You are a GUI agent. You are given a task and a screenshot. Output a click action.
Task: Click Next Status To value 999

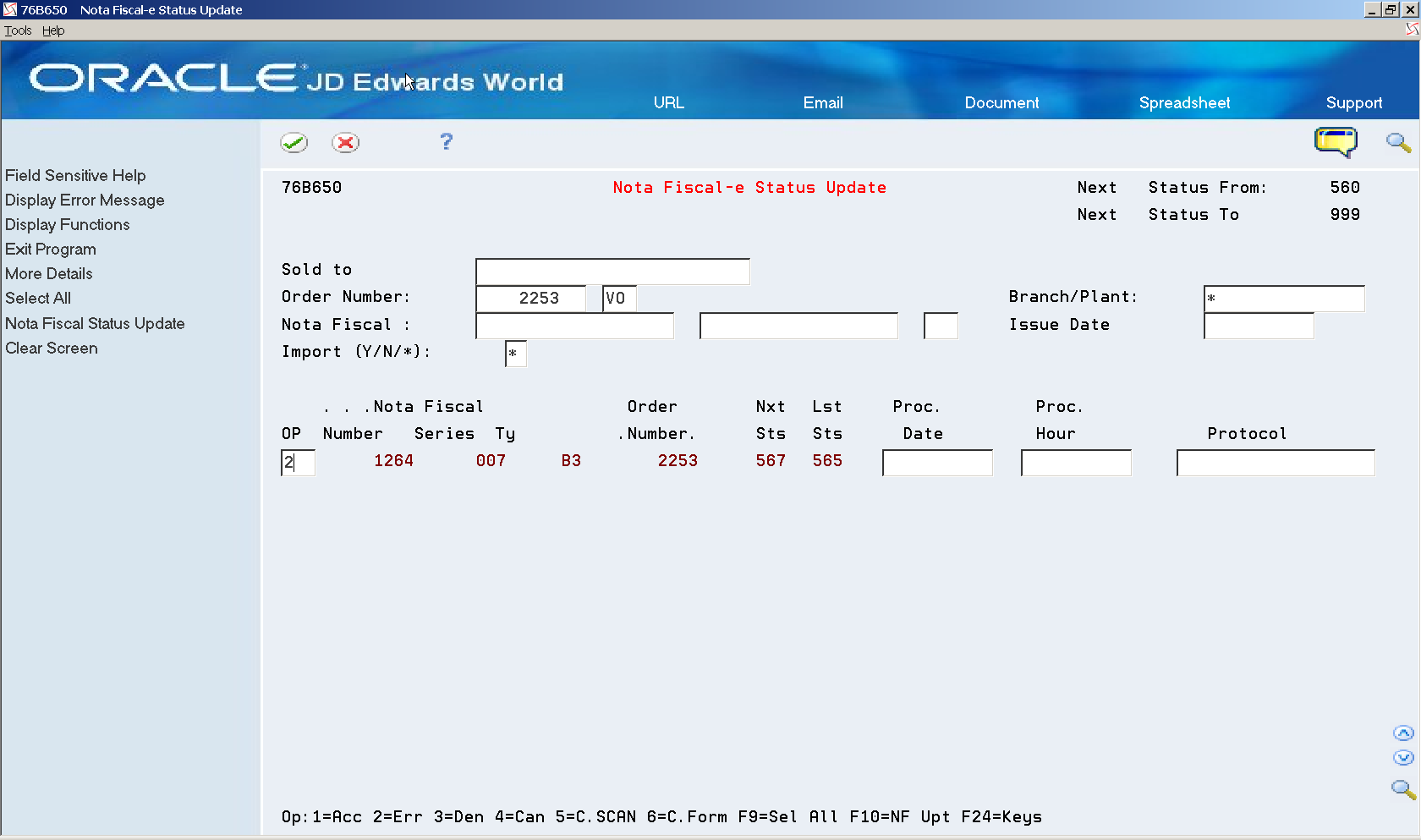pos(1345,215)
